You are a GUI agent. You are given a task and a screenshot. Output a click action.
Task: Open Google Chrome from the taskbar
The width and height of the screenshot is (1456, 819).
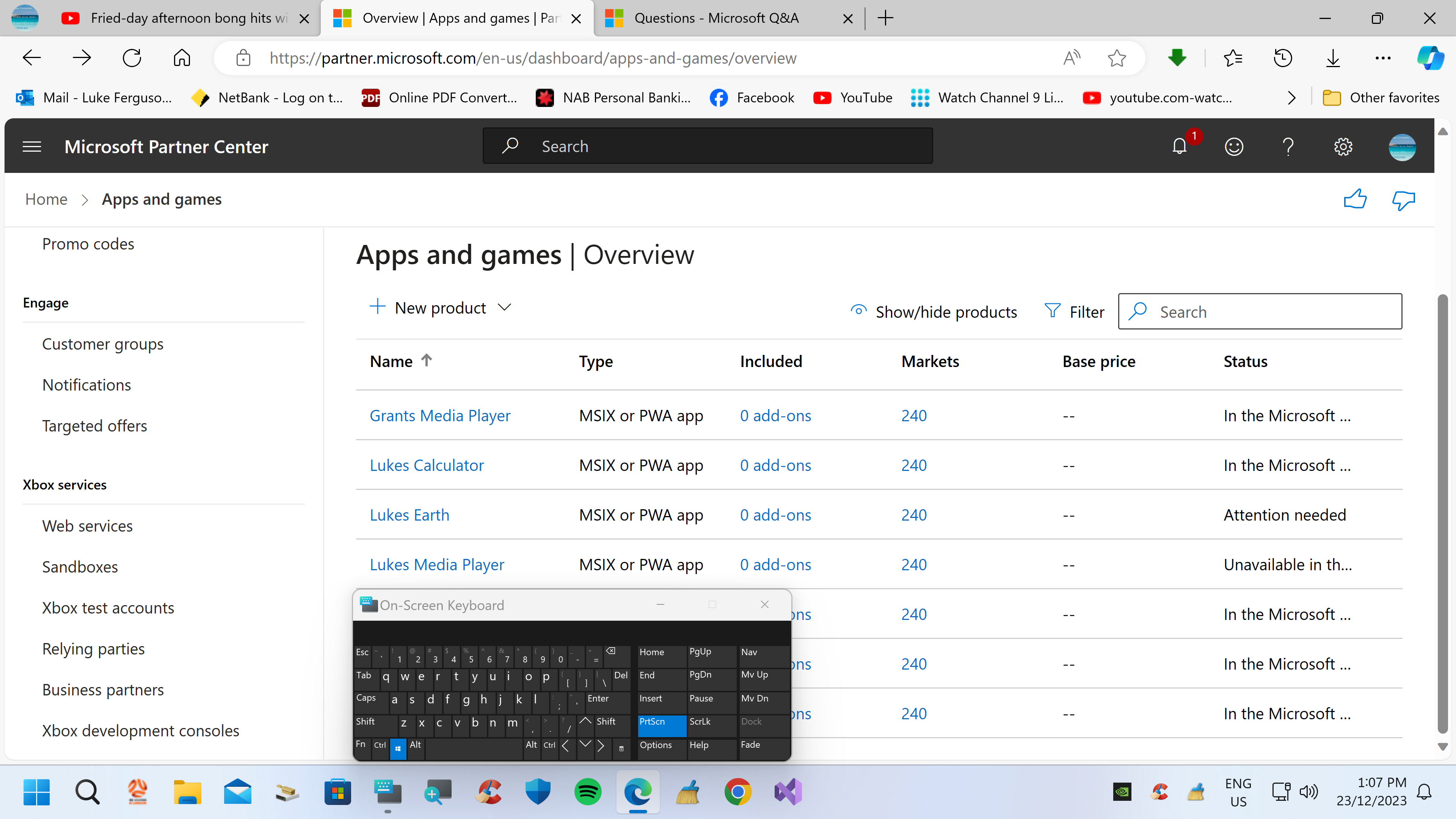tap(737, 791)
